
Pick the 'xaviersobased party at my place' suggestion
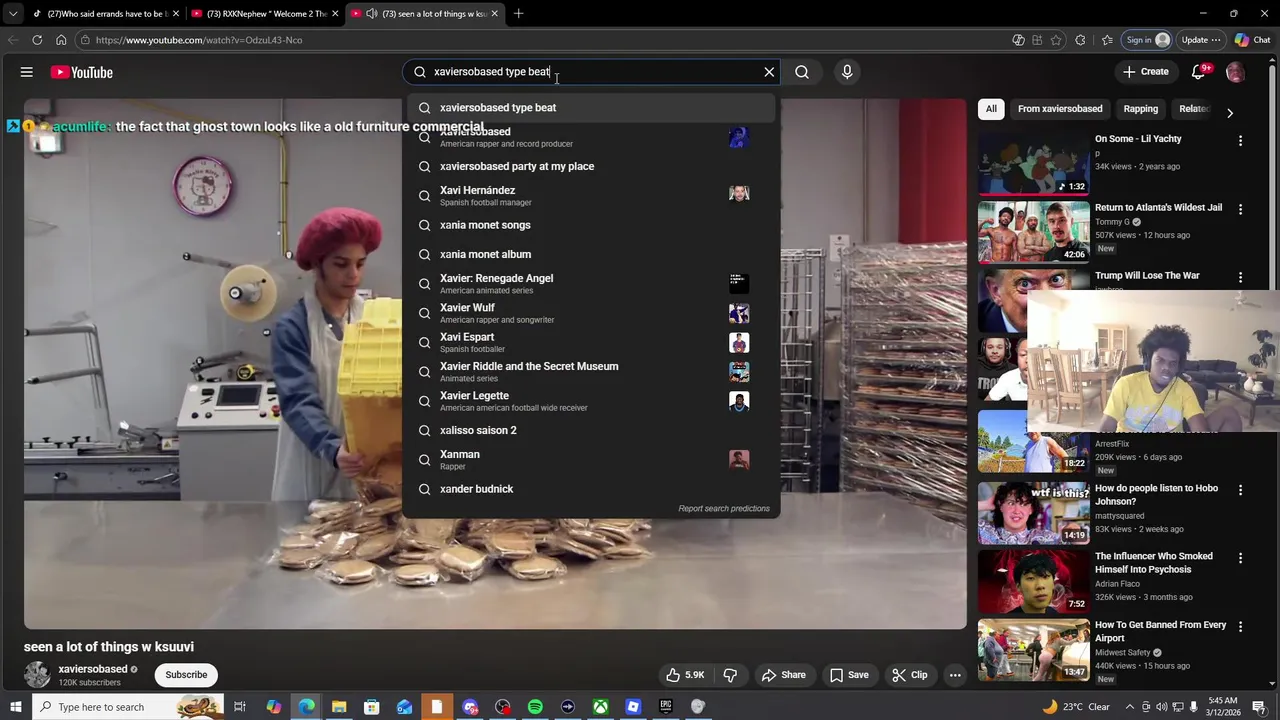tap(591, 167)
